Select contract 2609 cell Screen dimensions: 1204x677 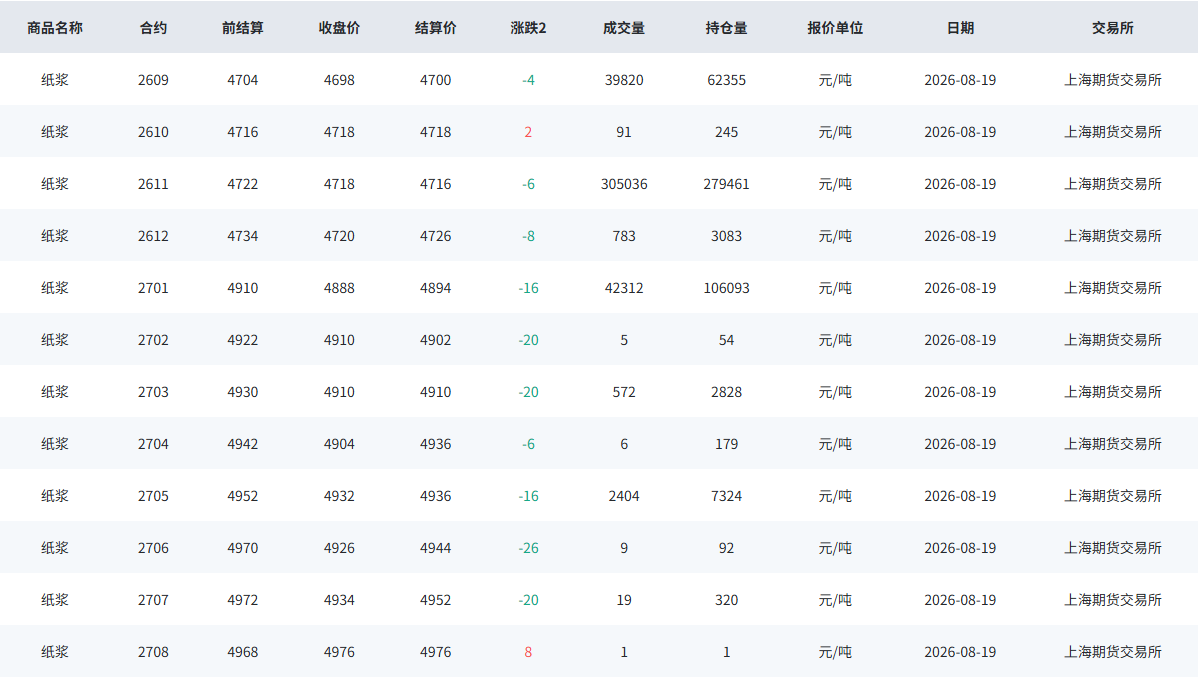pos(153,80)
